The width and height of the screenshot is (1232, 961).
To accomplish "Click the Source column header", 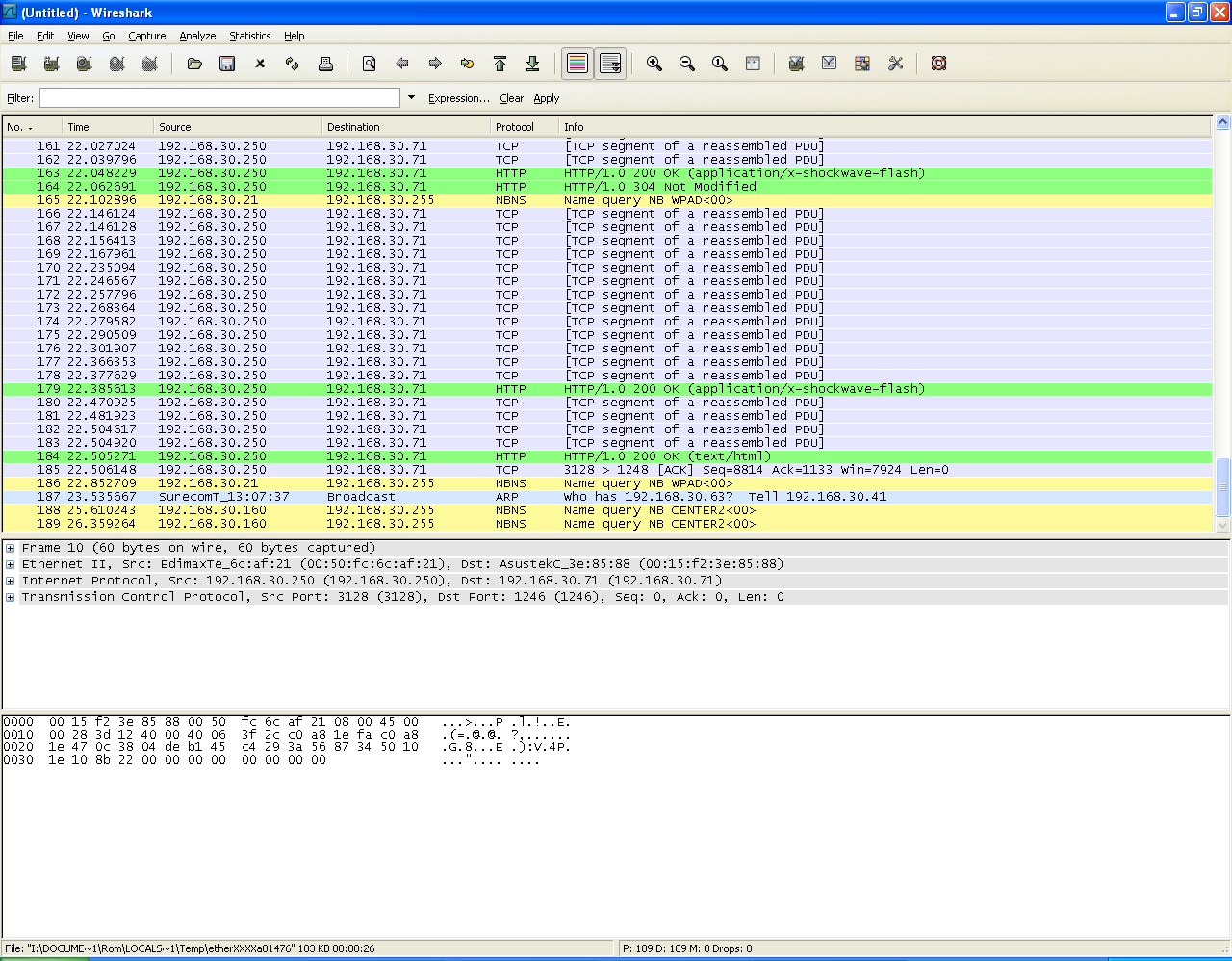I will click(x=238, y=127).
